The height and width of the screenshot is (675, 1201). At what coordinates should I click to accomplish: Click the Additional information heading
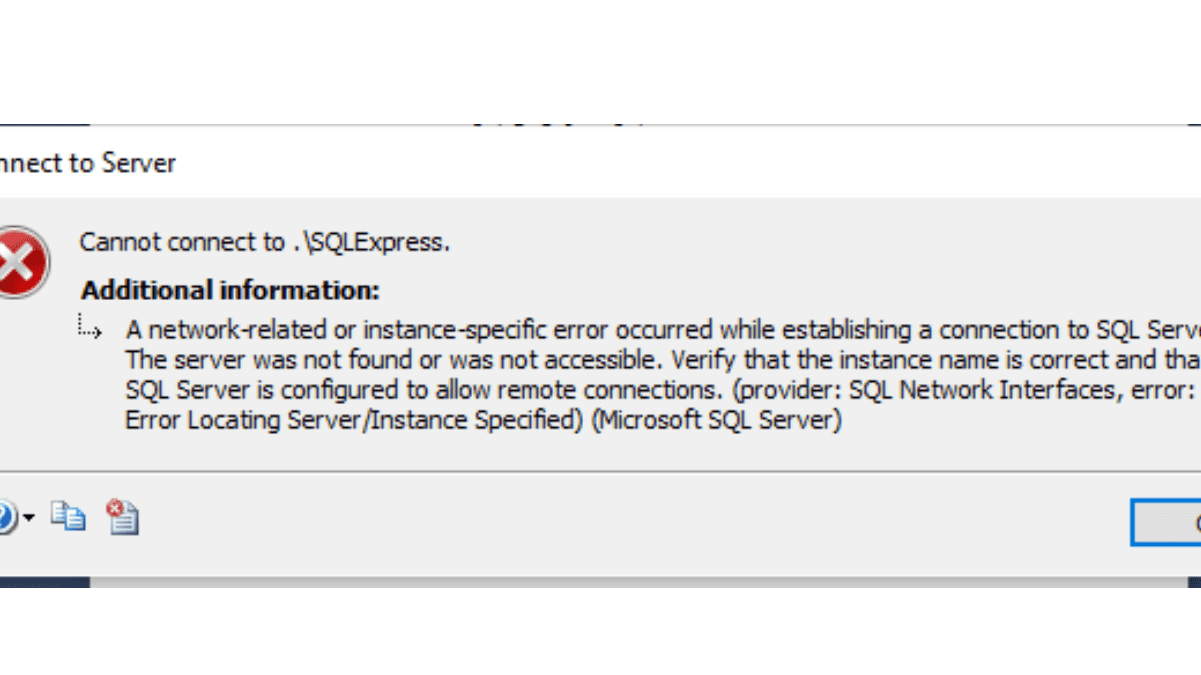tap(230, 291)
